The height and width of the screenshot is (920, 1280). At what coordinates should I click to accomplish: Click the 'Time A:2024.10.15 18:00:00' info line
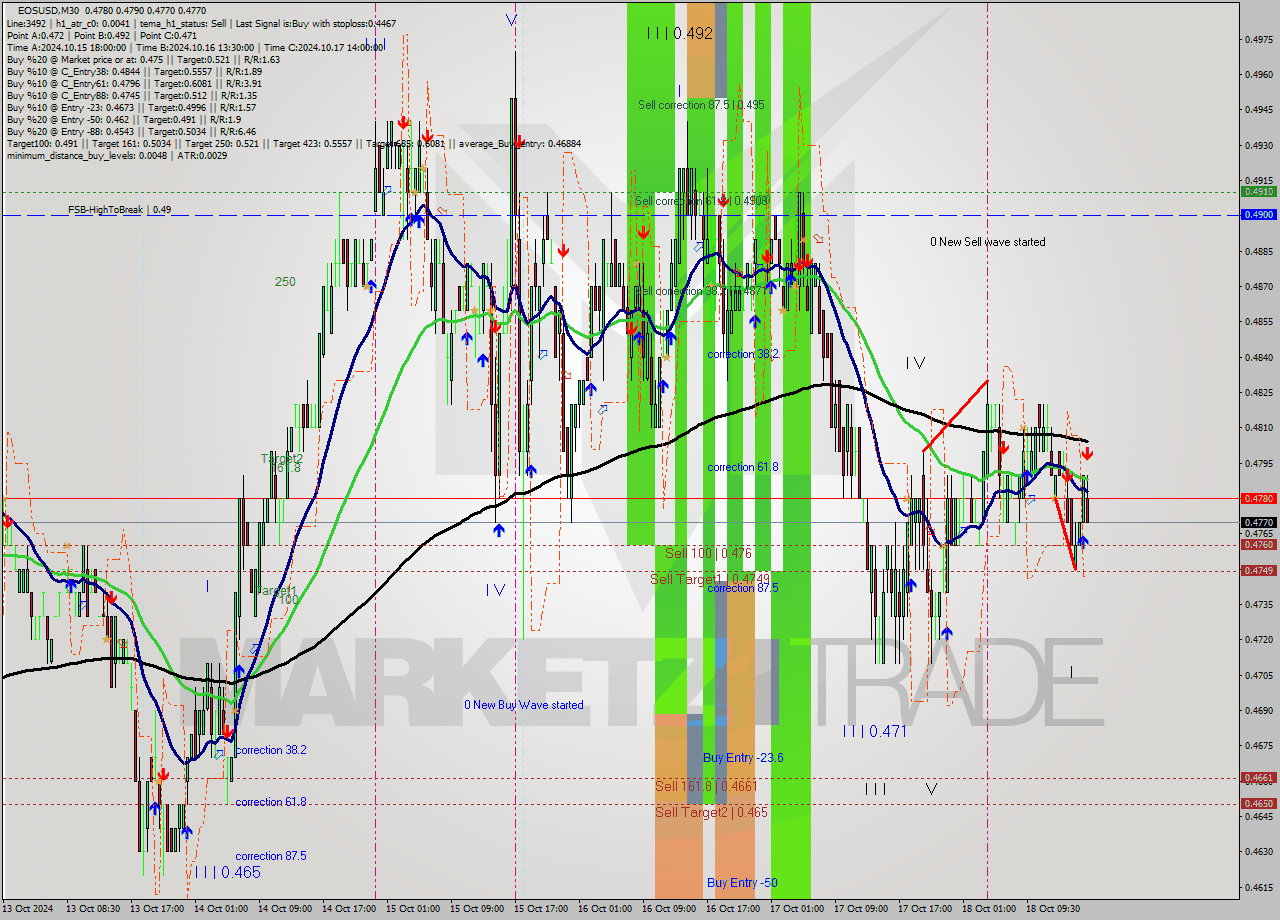click(195, 47)
